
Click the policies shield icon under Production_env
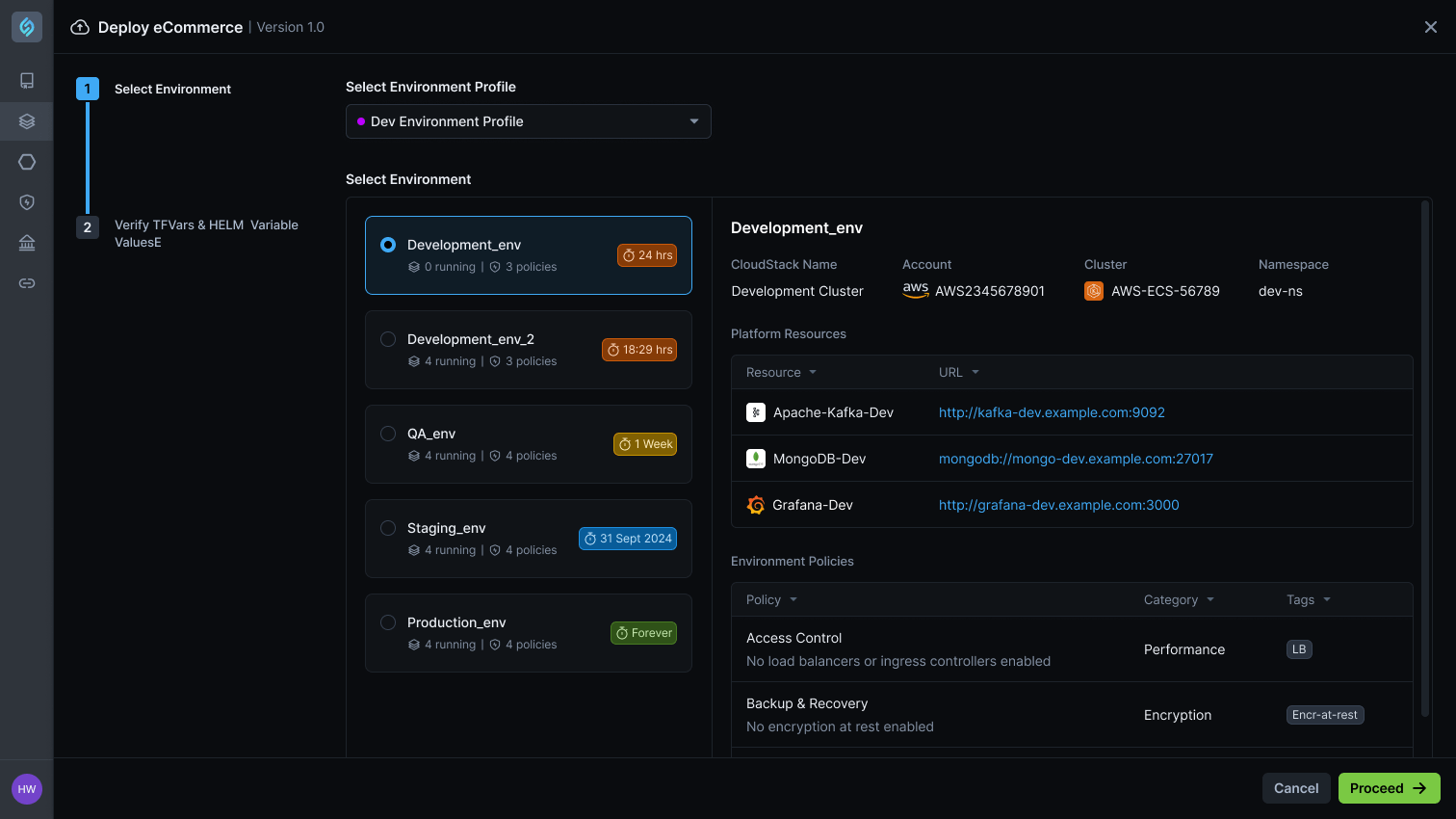[x=495, y=645]
